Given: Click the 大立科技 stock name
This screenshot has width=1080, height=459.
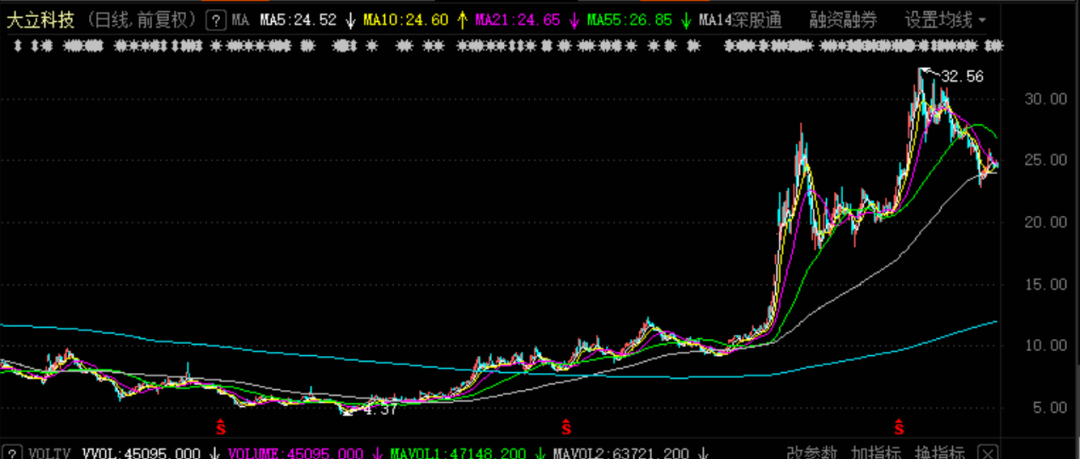Looking at the screenshot, I should coord(41,20).
